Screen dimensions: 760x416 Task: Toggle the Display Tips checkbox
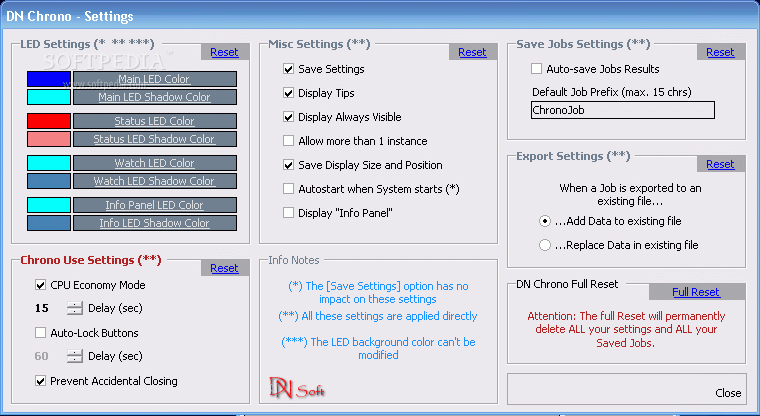coord(288,93)
